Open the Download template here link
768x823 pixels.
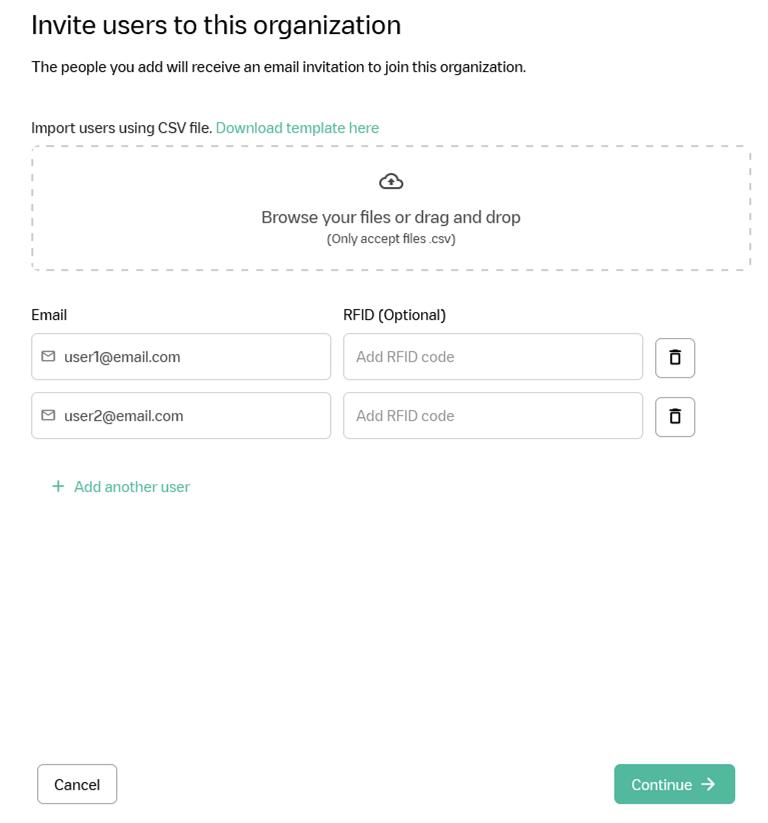click(x=297, y=128)
